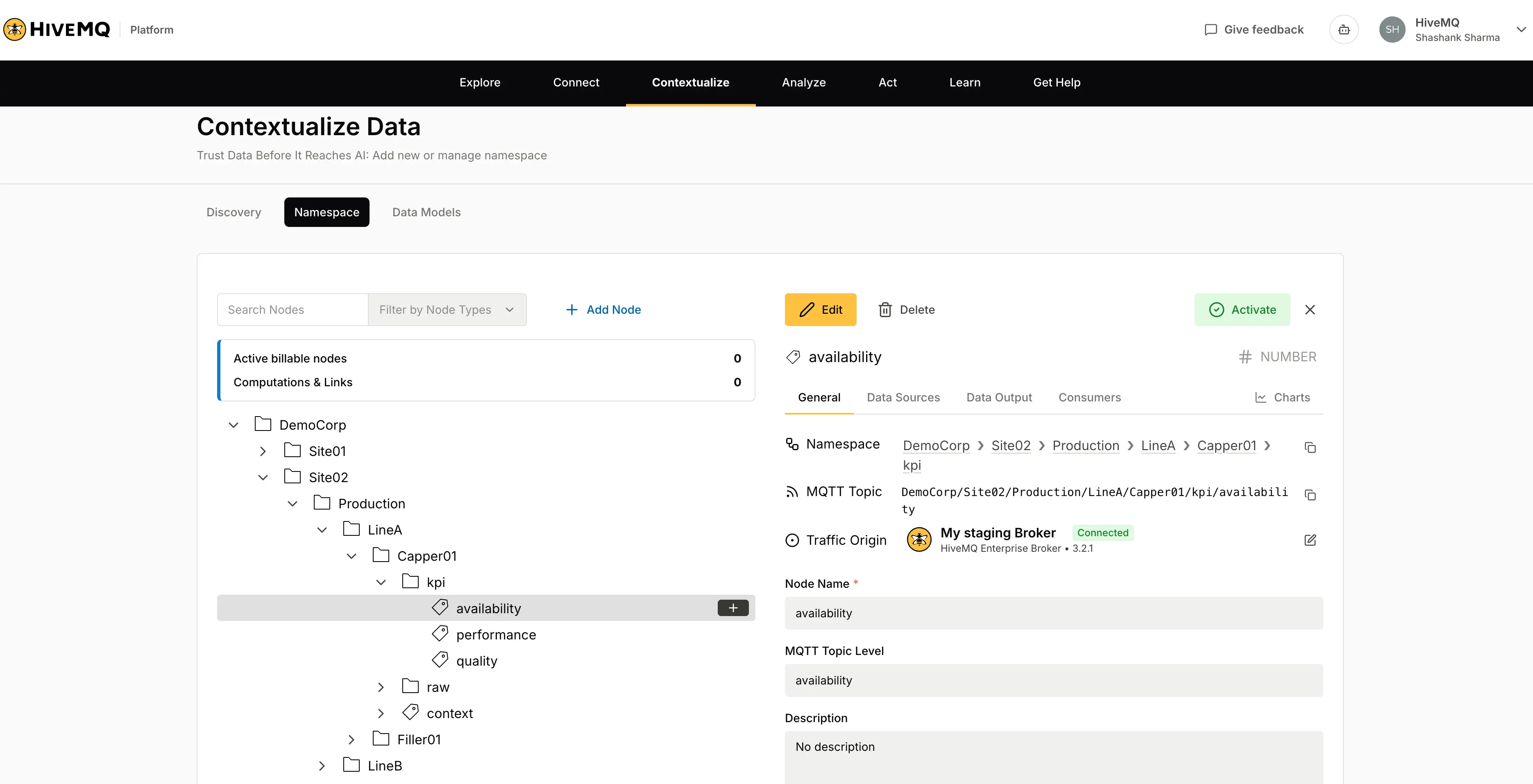Collapse the DemoCorp tree node
This screenshot has width=1533, height=784.
coord(233,425)
